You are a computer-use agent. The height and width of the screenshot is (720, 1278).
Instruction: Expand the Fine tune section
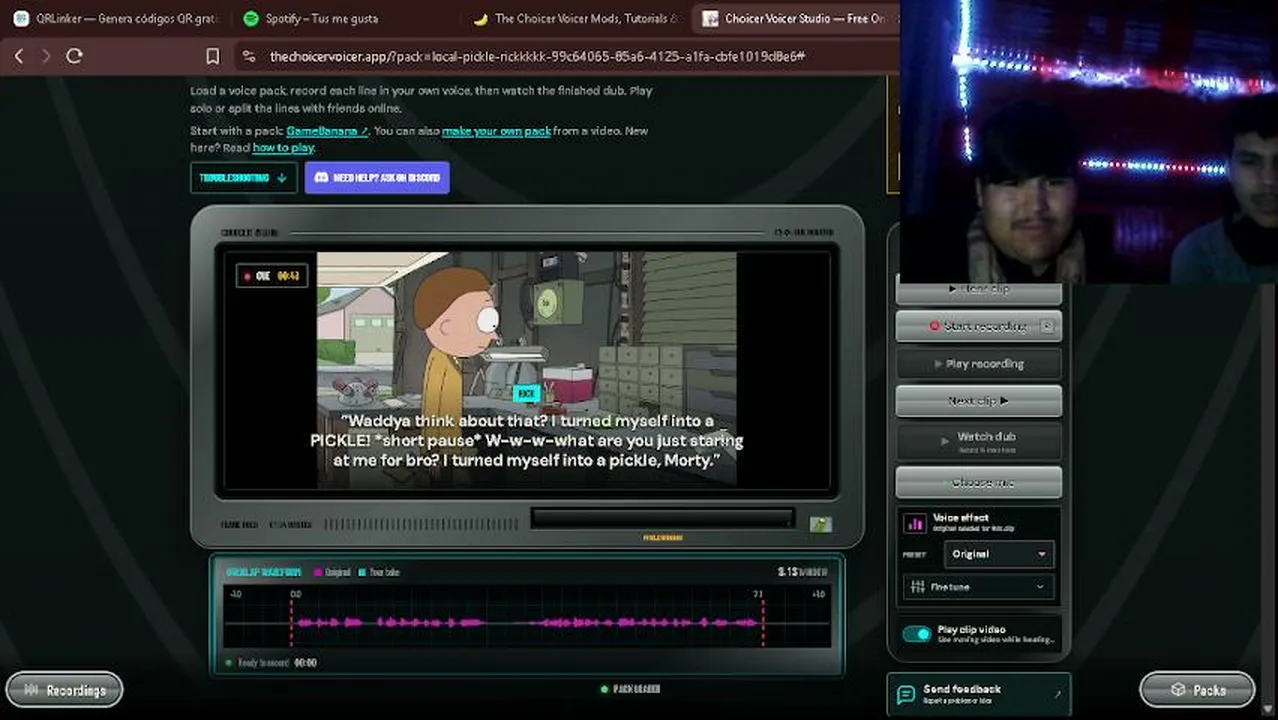click(979, 587)
